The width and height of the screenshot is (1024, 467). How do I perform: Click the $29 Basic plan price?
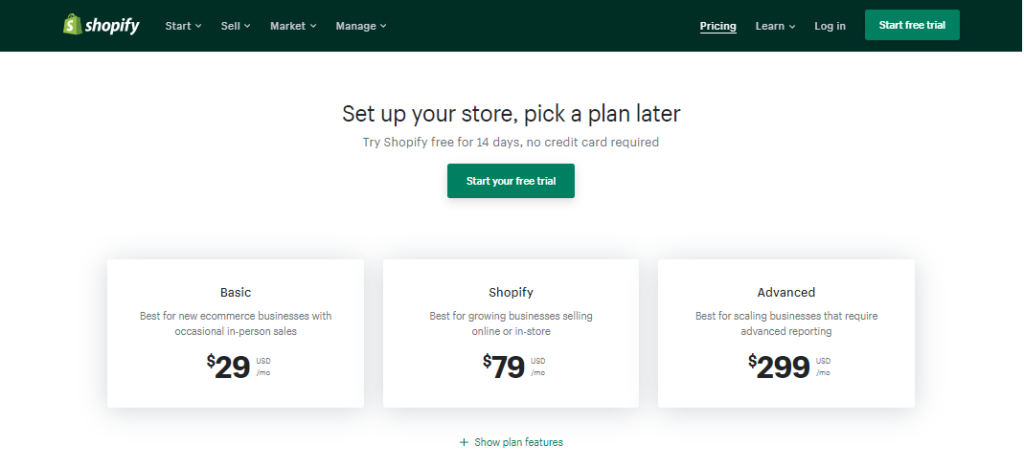231,367
